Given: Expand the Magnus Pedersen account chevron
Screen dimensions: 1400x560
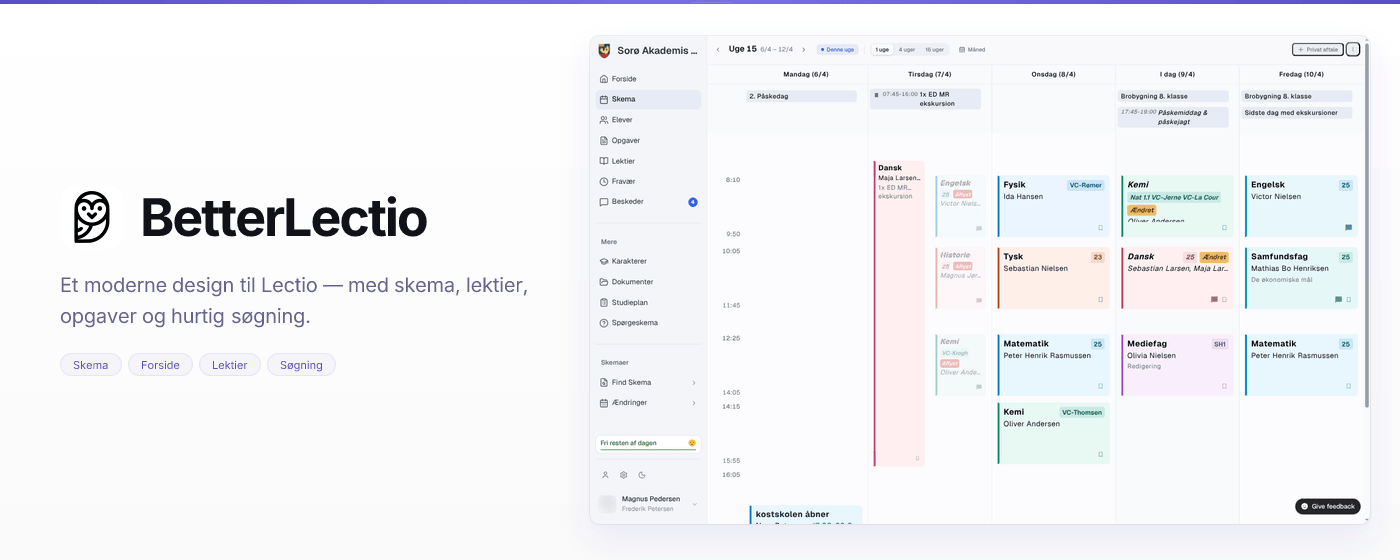Looking at the screenshot, I should 695,504.
